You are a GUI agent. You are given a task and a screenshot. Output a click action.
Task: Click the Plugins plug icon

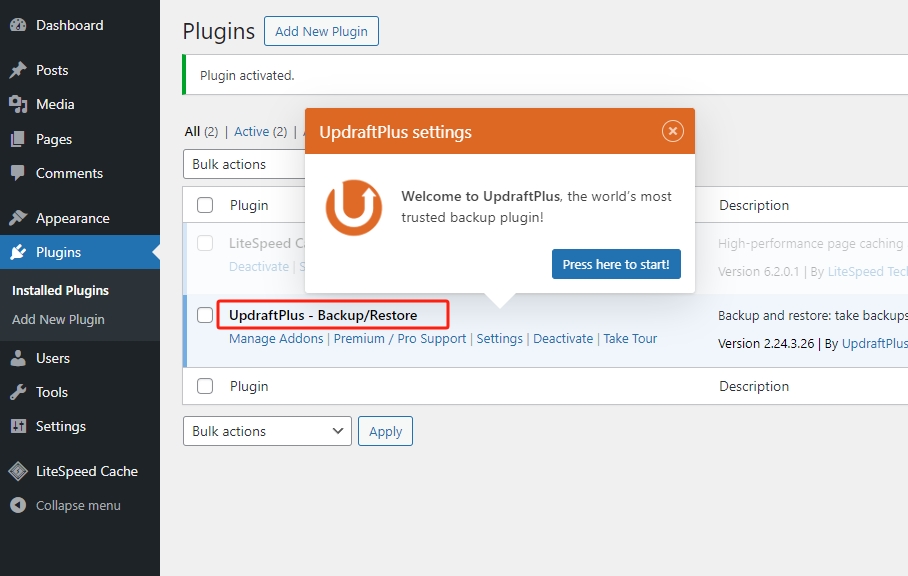click(18, 252)
